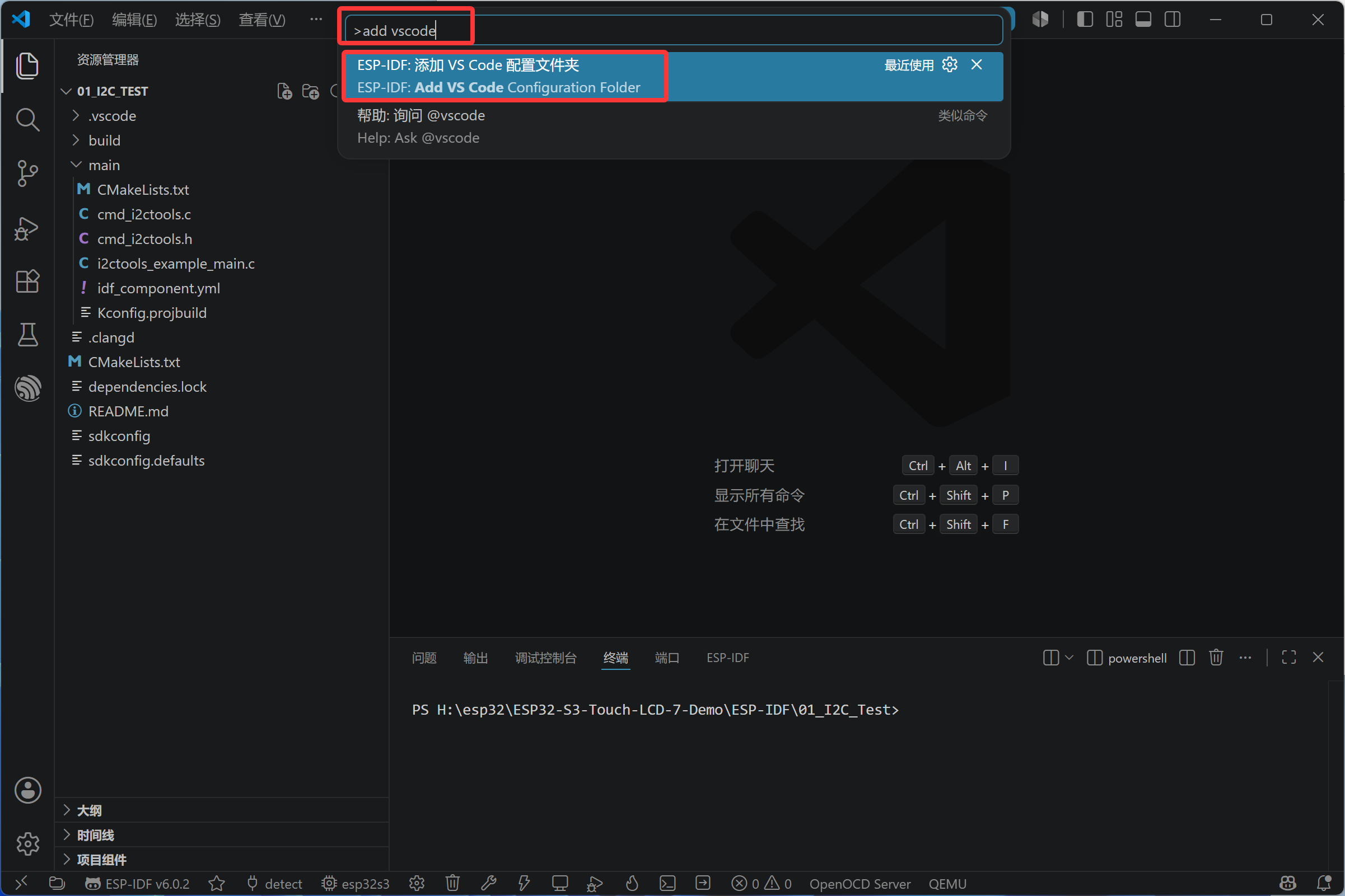
Task: Open the Manage gear in activity bar
Action: click(27, 843)
